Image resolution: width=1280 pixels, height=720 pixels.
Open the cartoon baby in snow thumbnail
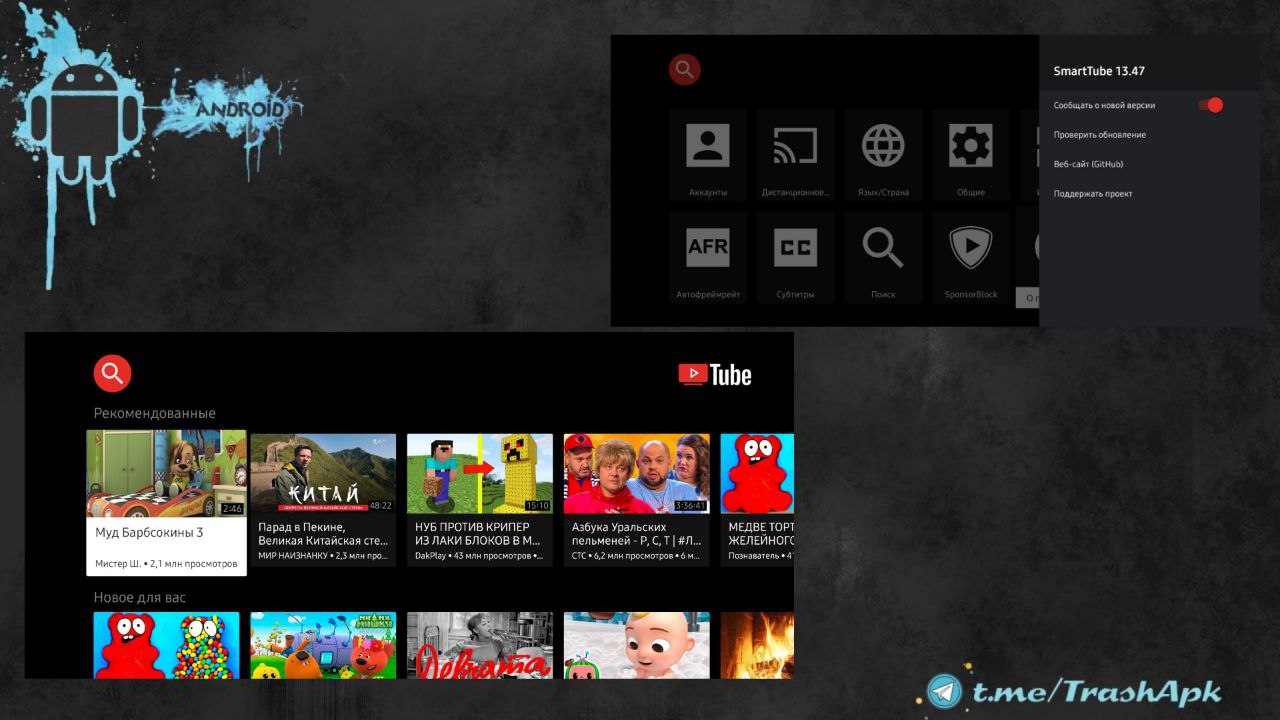tap(637, 645)
